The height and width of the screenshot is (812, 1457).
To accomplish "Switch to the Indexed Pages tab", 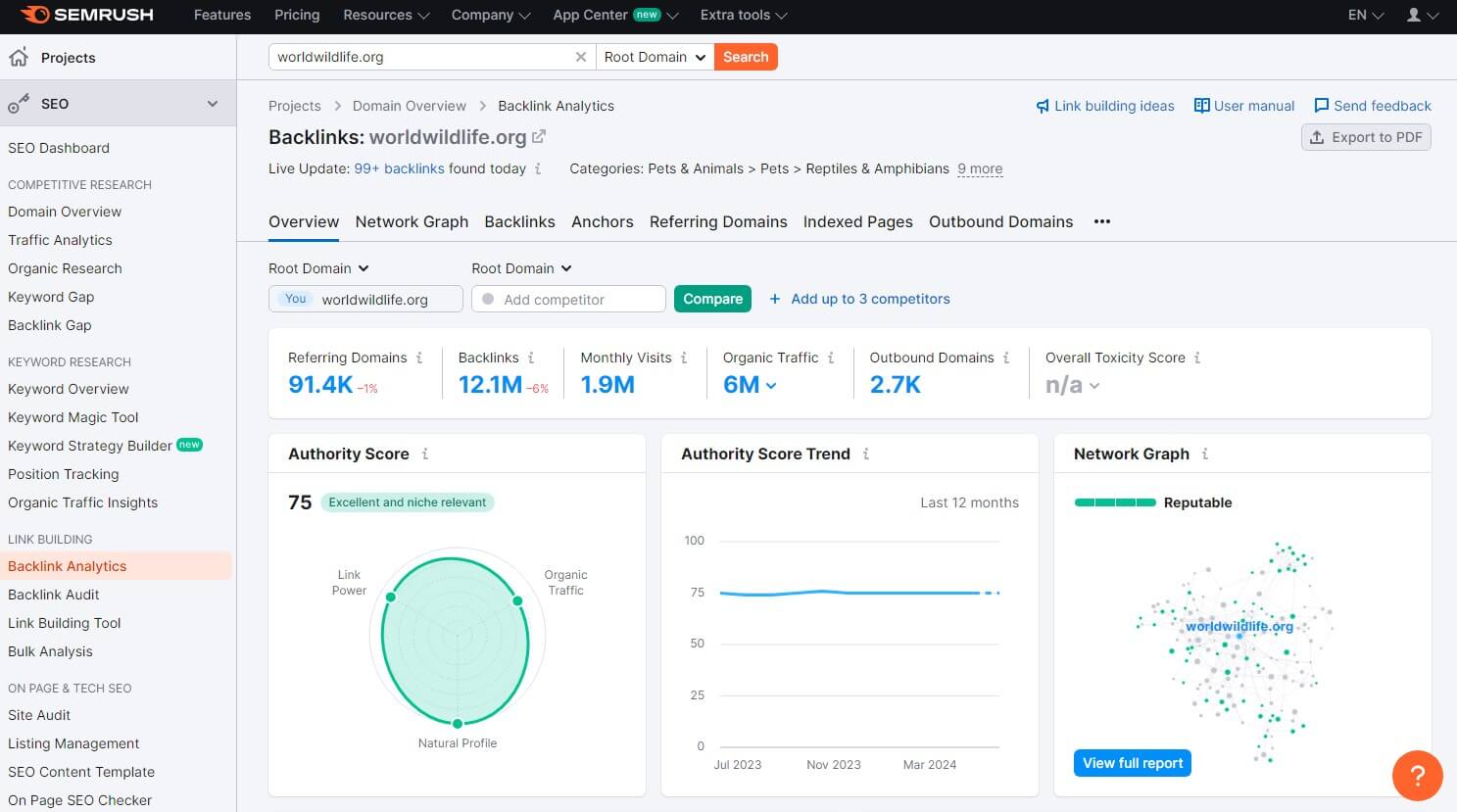I will 858,221.
